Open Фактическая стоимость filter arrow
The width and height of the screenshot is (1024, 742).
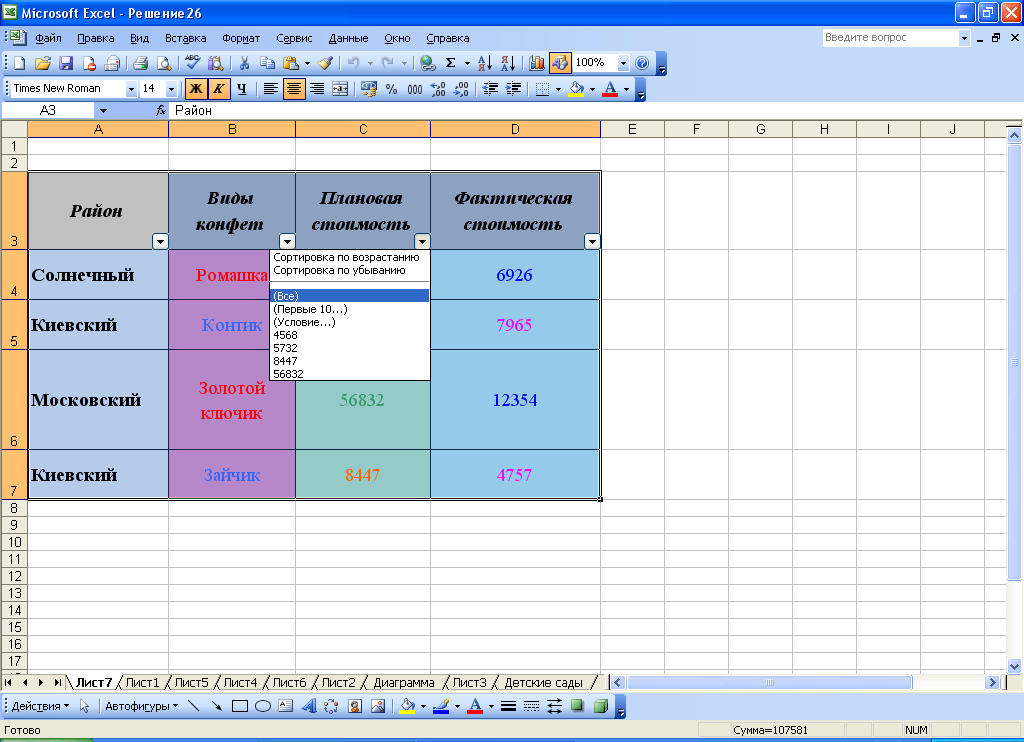(592, 242)
